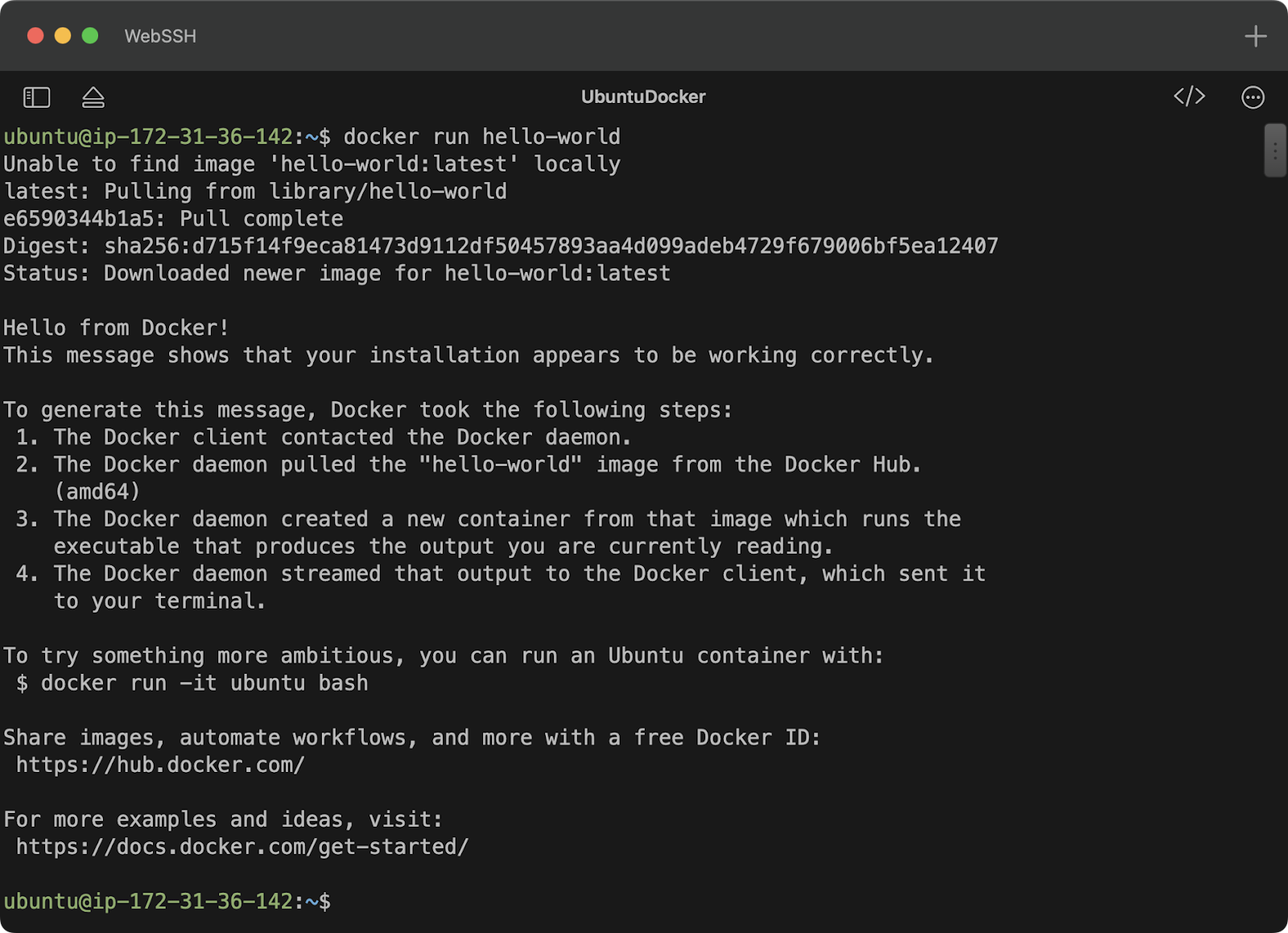Click 'executable that produces the output' line
The width and height of the screenshot is (1288, 933).
click(x=444, y=547)
